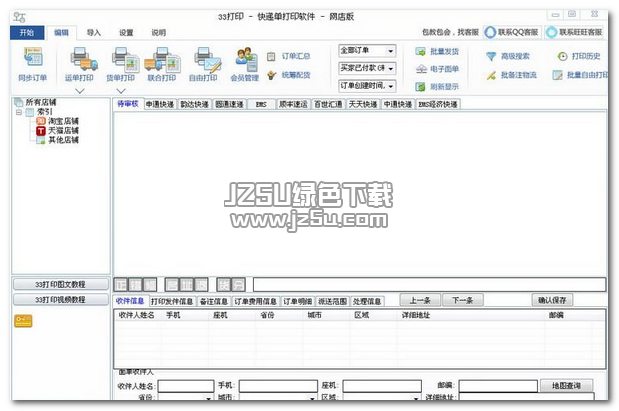Screen dimensions: 619x411
Task: Click the 订单汇总 order summary icon
Action: tap(271, 56)
